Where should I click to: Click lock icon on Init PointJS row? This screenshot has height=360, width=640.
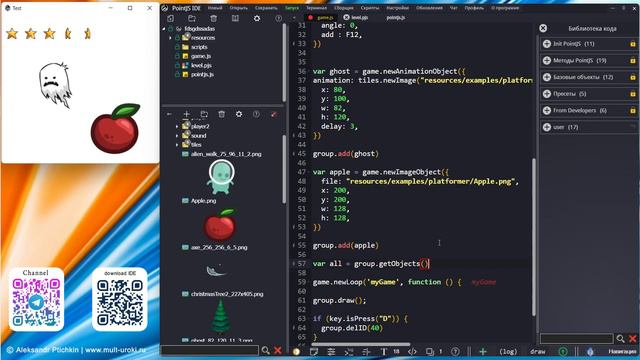point(633,44)
